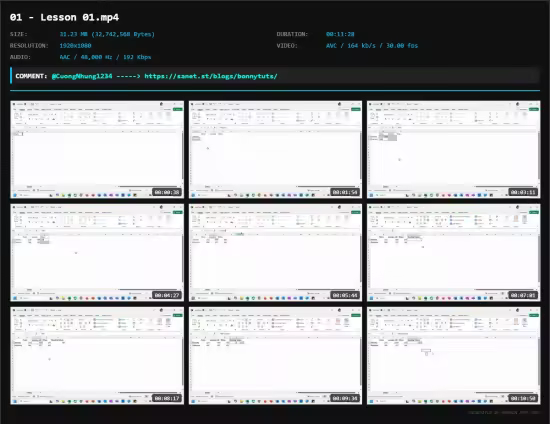Select the last thumbnail stamped 00:10:50
Screen dimensions: 550x424
tap(454, 356)
